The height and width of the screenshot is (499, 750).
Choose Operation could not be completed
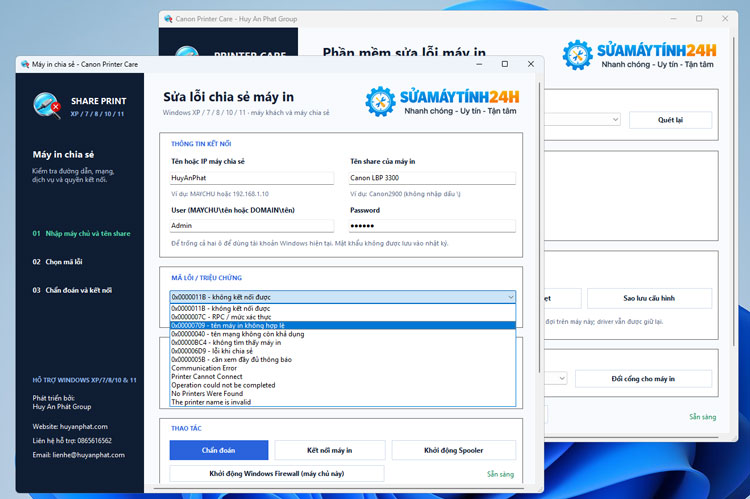(343, 385)
